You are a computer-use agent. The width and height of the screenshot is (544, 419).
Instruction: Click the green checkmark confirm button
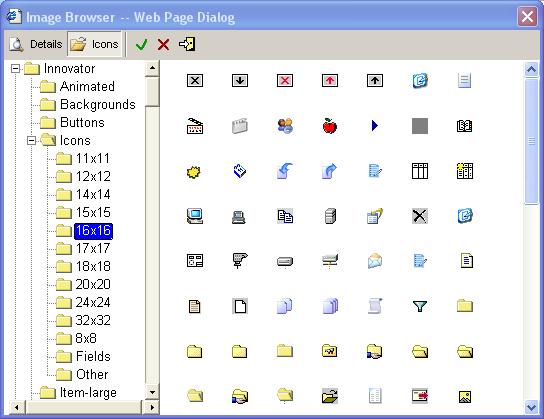coord(142,44)
